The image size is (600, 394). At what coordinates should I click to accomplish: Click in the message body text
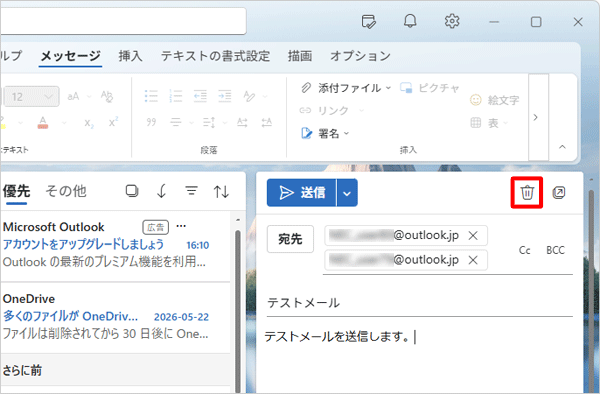[x=337, y=337]
